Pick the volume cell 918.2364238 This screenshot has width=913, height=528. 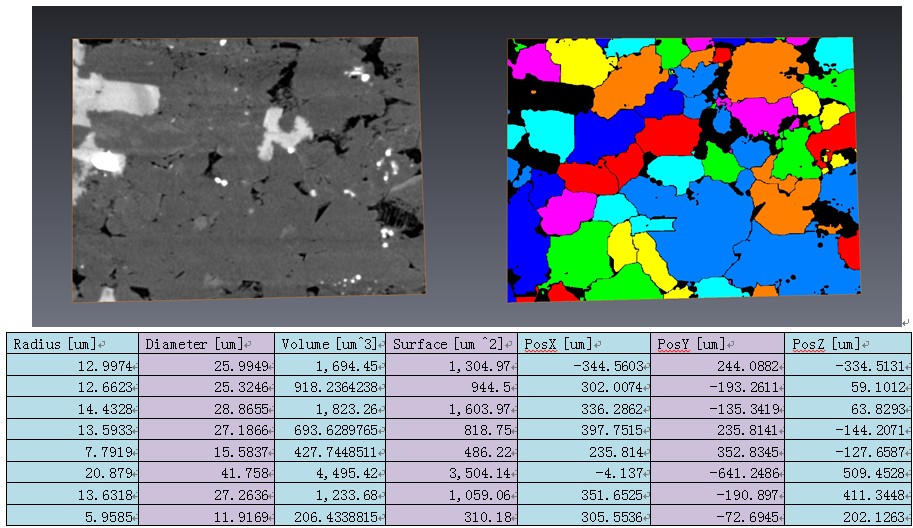(x=330, y=387)
